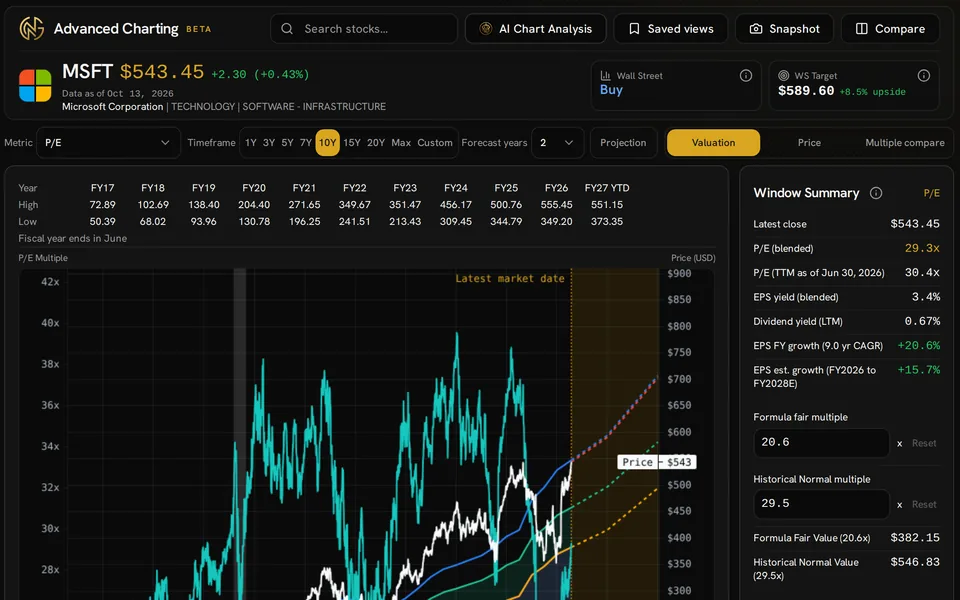The width and height of the screenshot is (960, 600).
Task: Focus the Search stocks field
Action: [x=364, y=29]
